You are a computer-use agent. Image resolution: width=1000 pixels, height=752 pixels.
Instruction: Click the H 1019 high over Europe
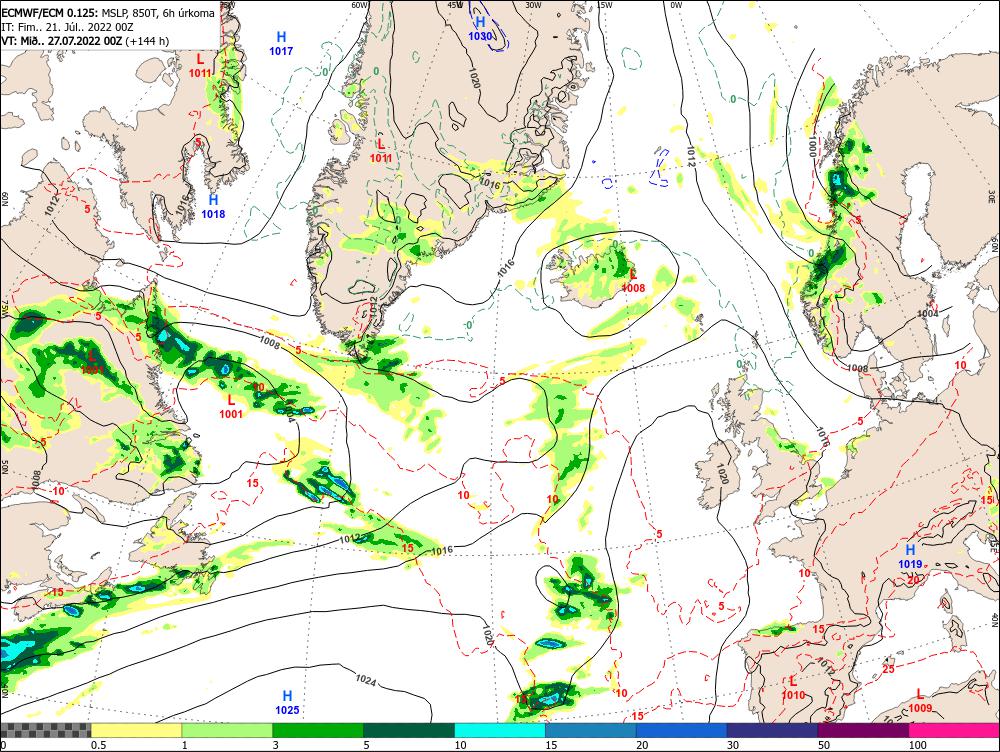coord(910,556)
